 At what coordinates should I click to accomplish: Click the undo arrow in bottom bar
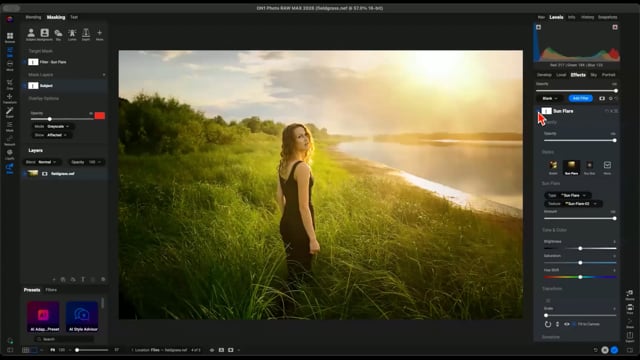[596, 350]
